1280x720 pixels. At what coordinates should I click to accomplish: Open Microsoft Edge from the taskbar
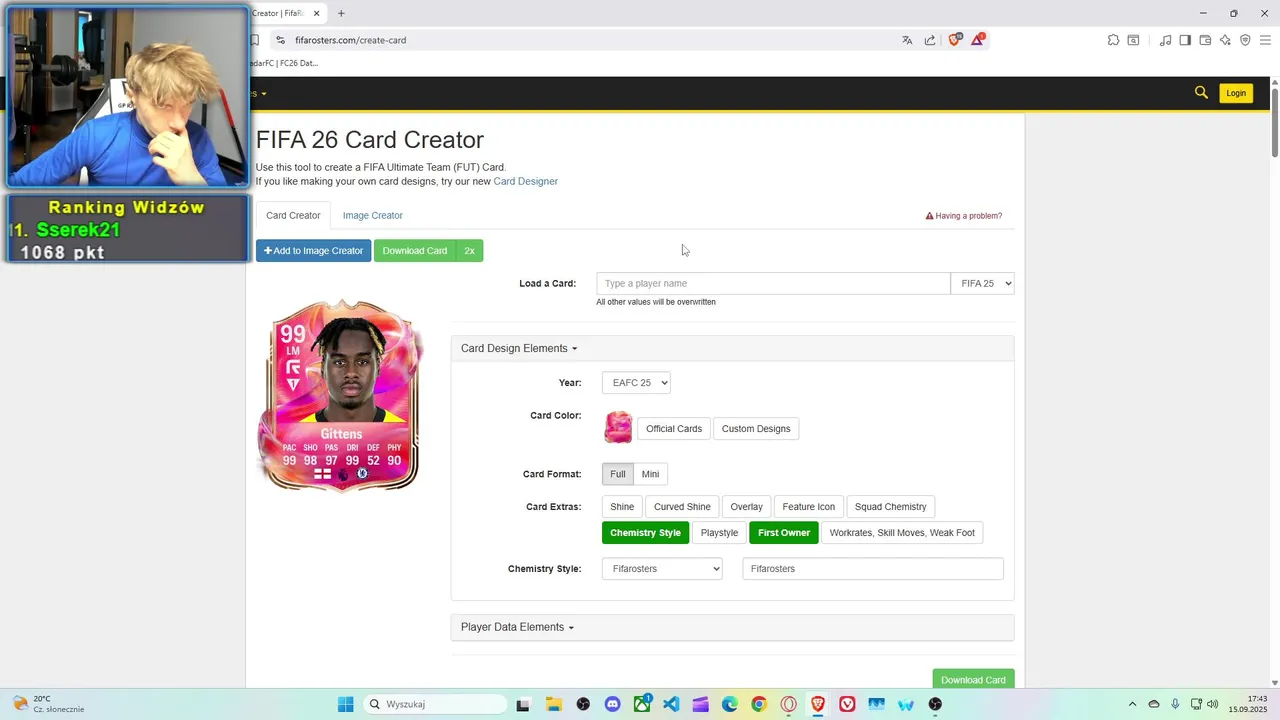[730, 704]
